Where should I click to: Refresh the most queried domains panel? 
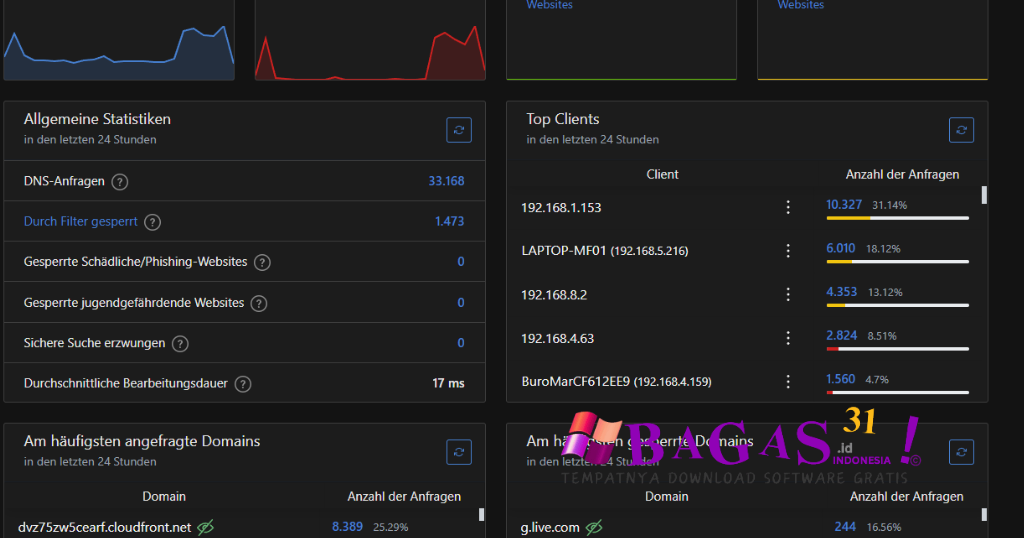458,452
